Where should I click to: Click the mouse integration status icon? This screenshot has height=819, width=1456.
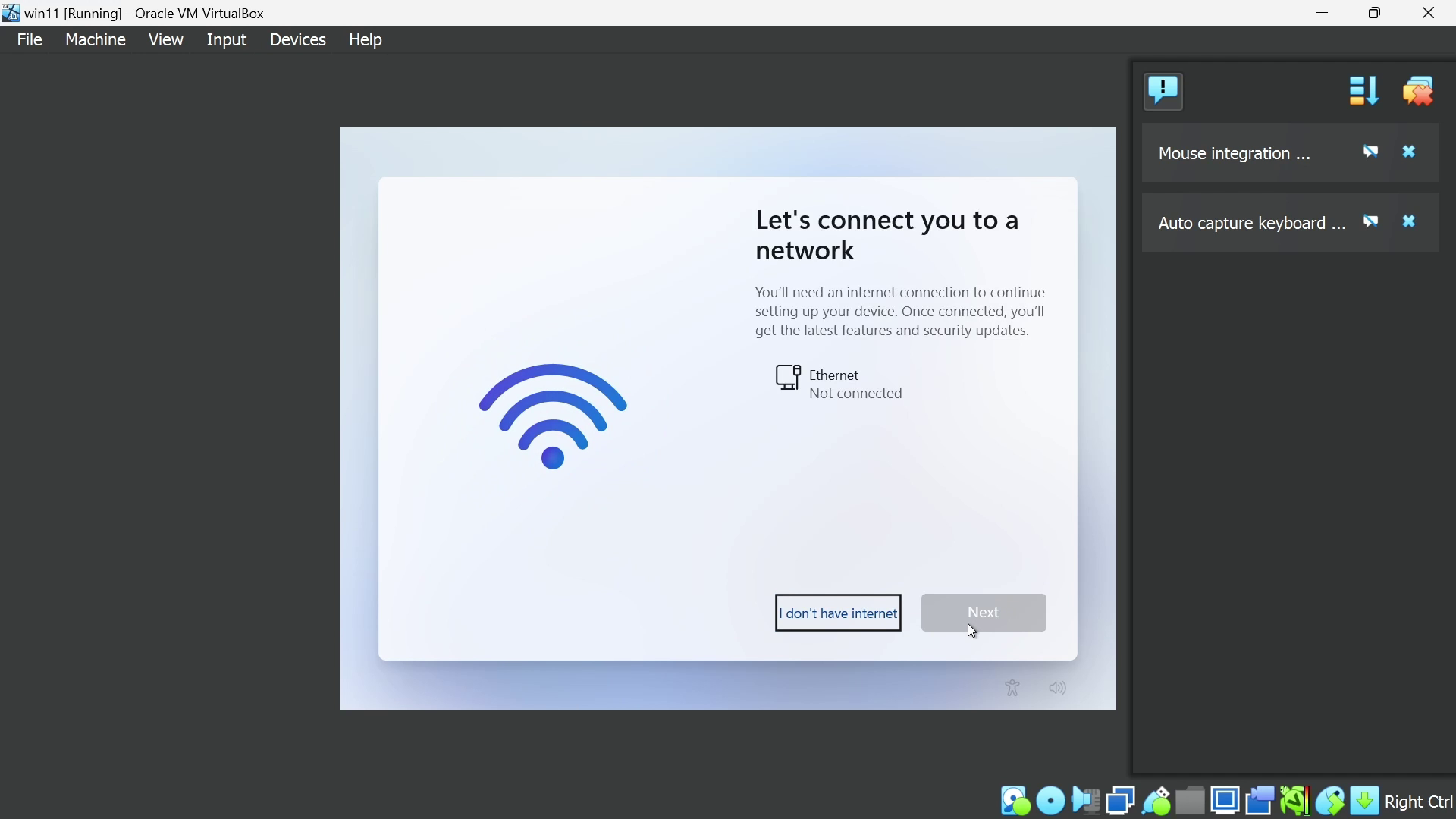point(1331,801)
